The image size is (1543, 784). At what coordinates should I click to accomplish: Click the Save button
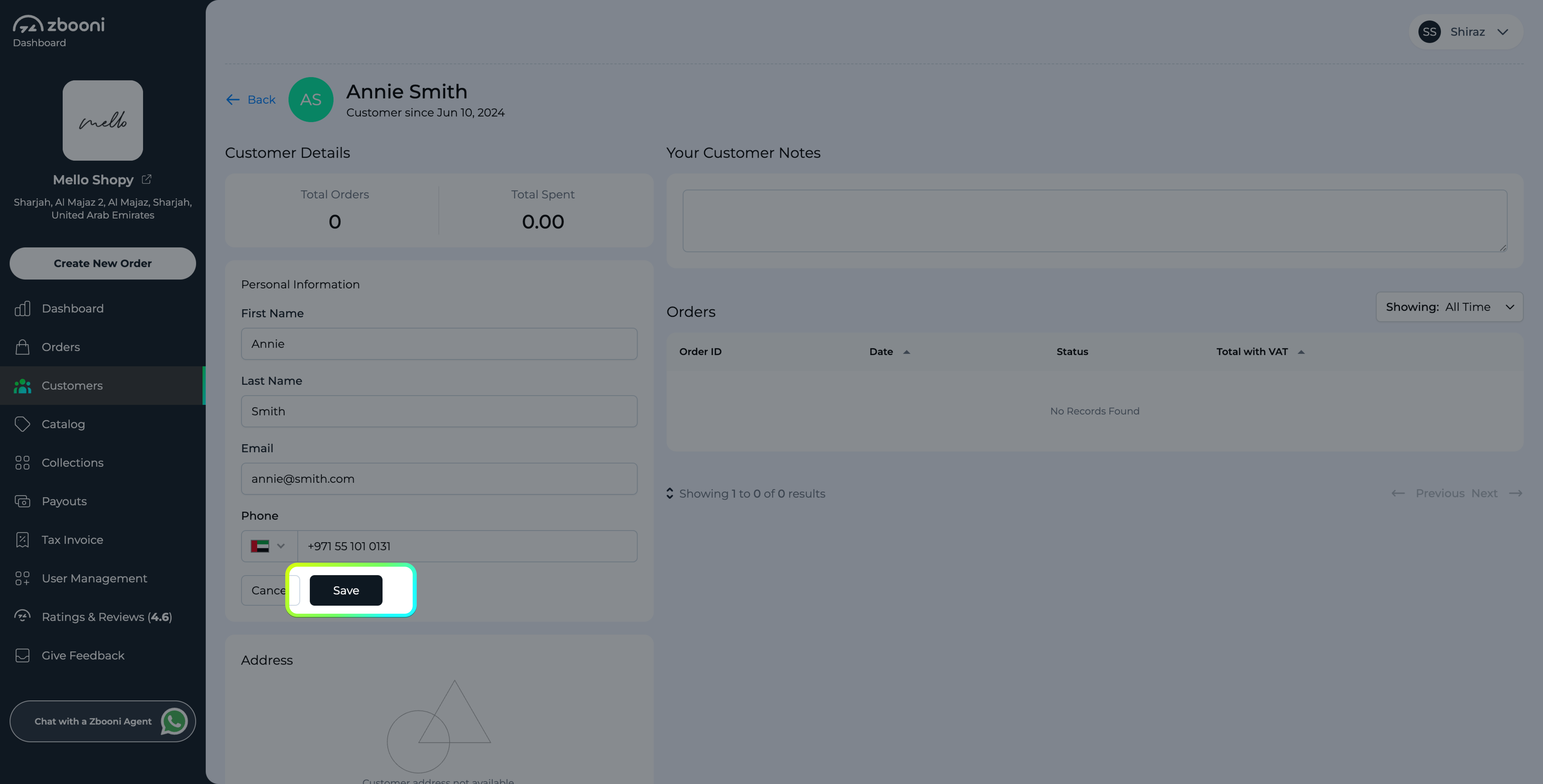(x=346, y=591)
